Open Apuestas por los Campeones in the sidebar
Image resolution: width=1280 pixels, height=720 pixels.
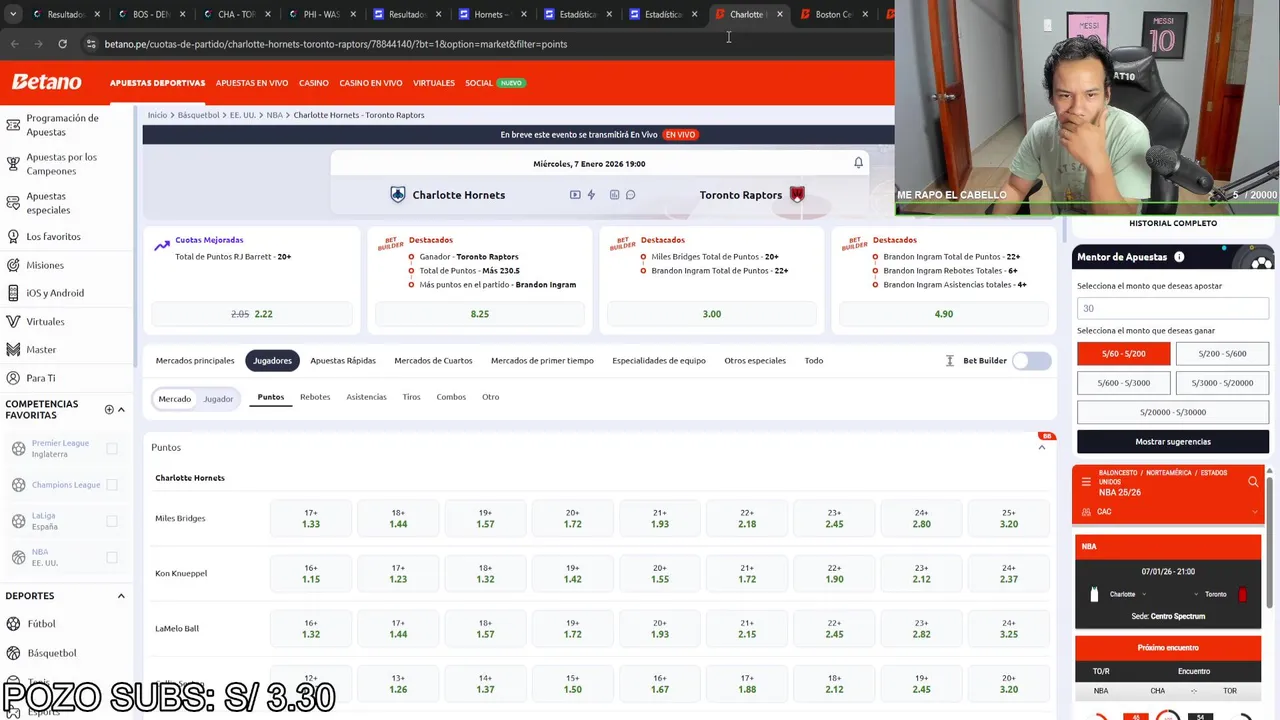[61, 164]
